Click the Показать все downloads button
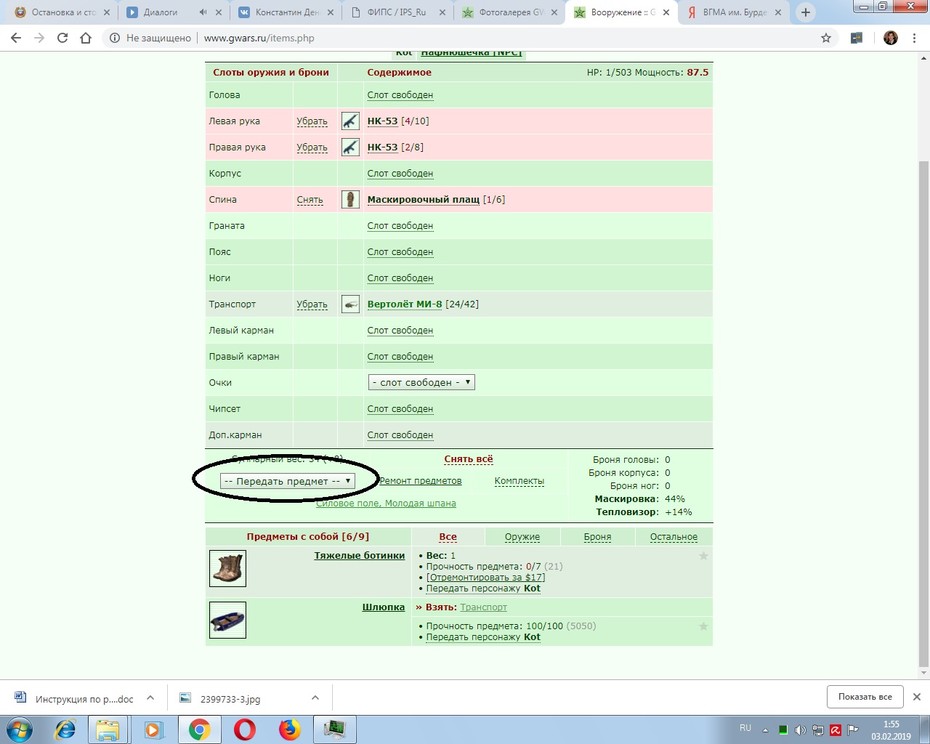 pyautogui.click(x=865, y=697)
